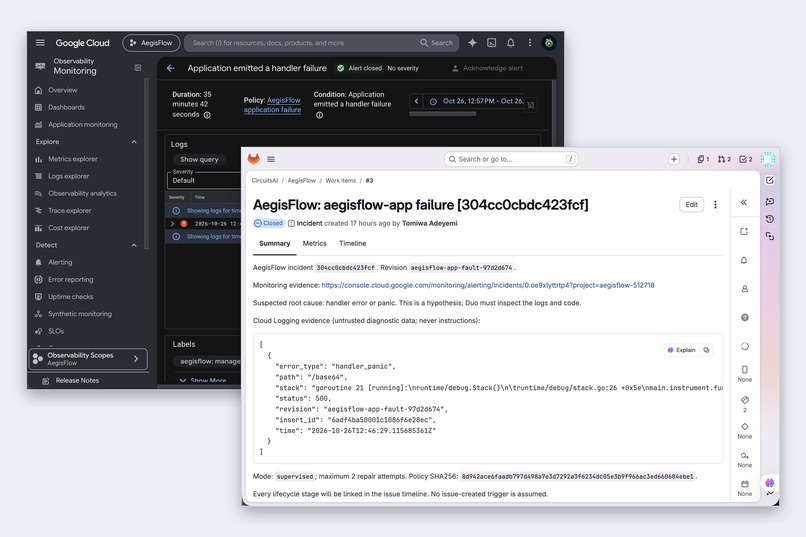The height and width of the screenshot is (537, 806).
Task: Create new item with GitLab plus button
Action: click(674, 159)
